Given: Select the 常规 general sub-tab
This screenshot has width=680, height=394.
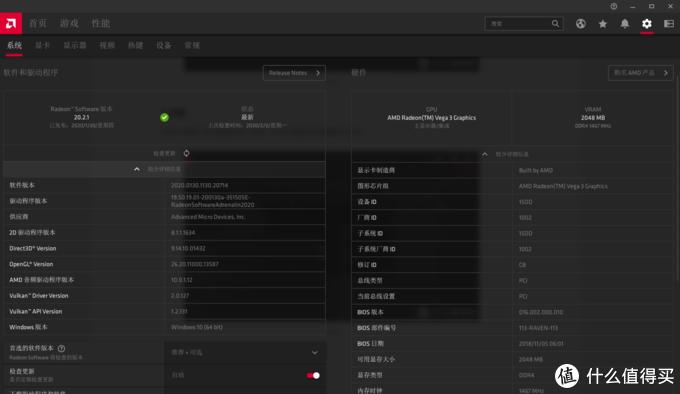Looking at the screenshot, I should [192, 45].
